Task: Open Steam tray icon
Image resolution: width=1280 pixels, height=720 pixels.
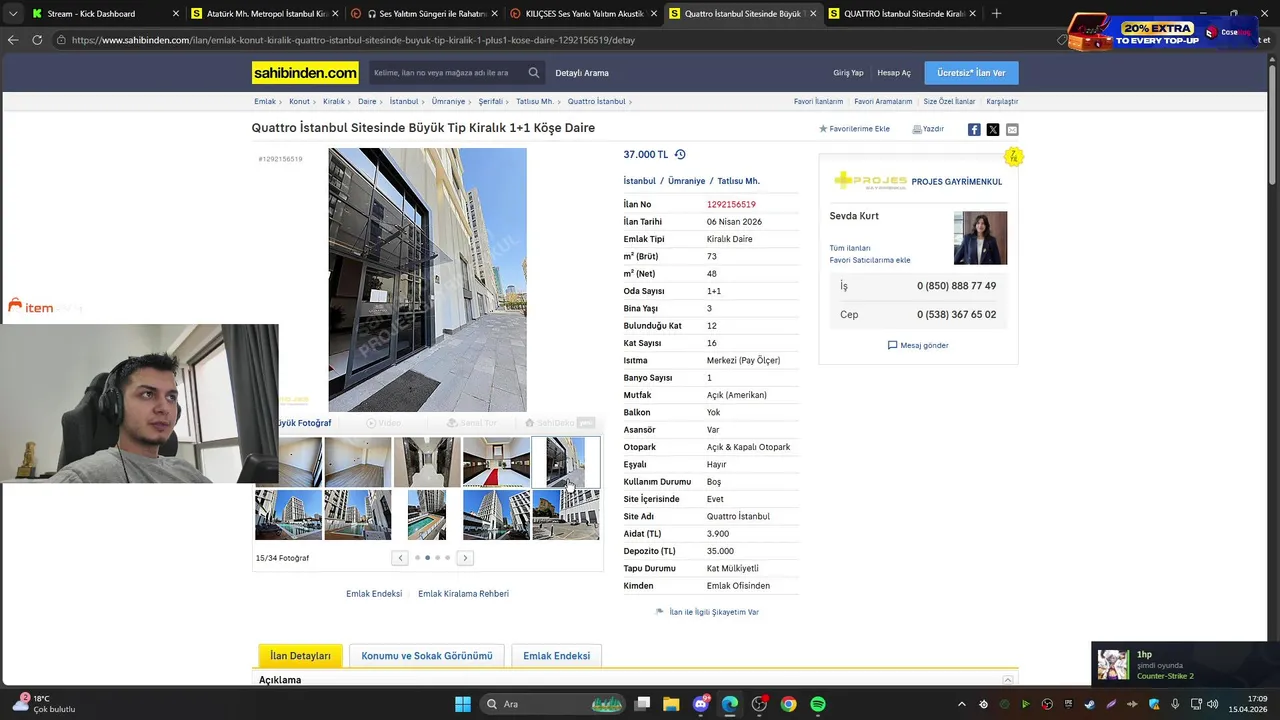Action: click(x=1089, y=704)
